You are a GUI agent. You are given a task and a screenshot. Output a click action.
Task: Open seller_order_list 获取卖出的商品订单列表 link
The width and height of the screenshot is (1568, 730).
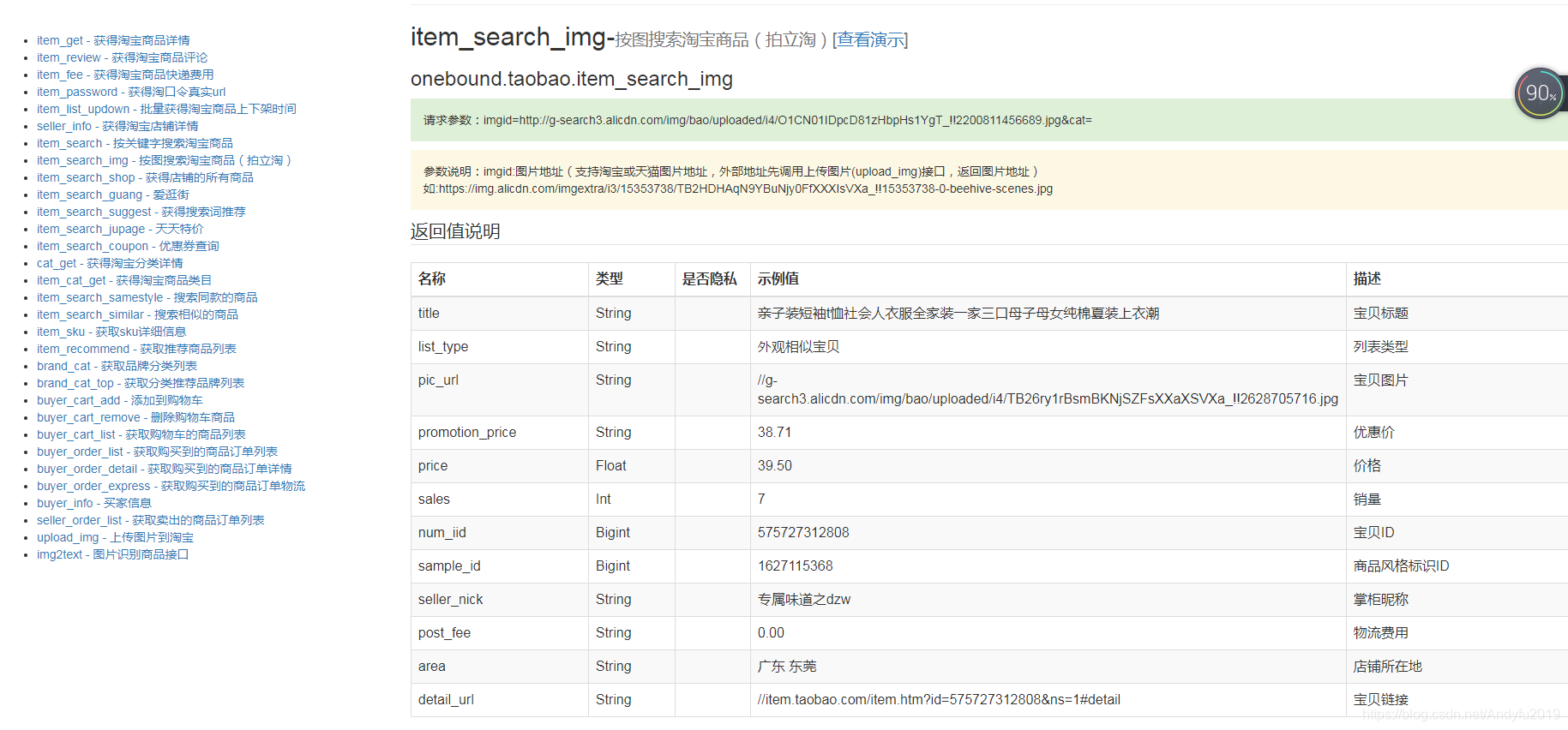150,520
